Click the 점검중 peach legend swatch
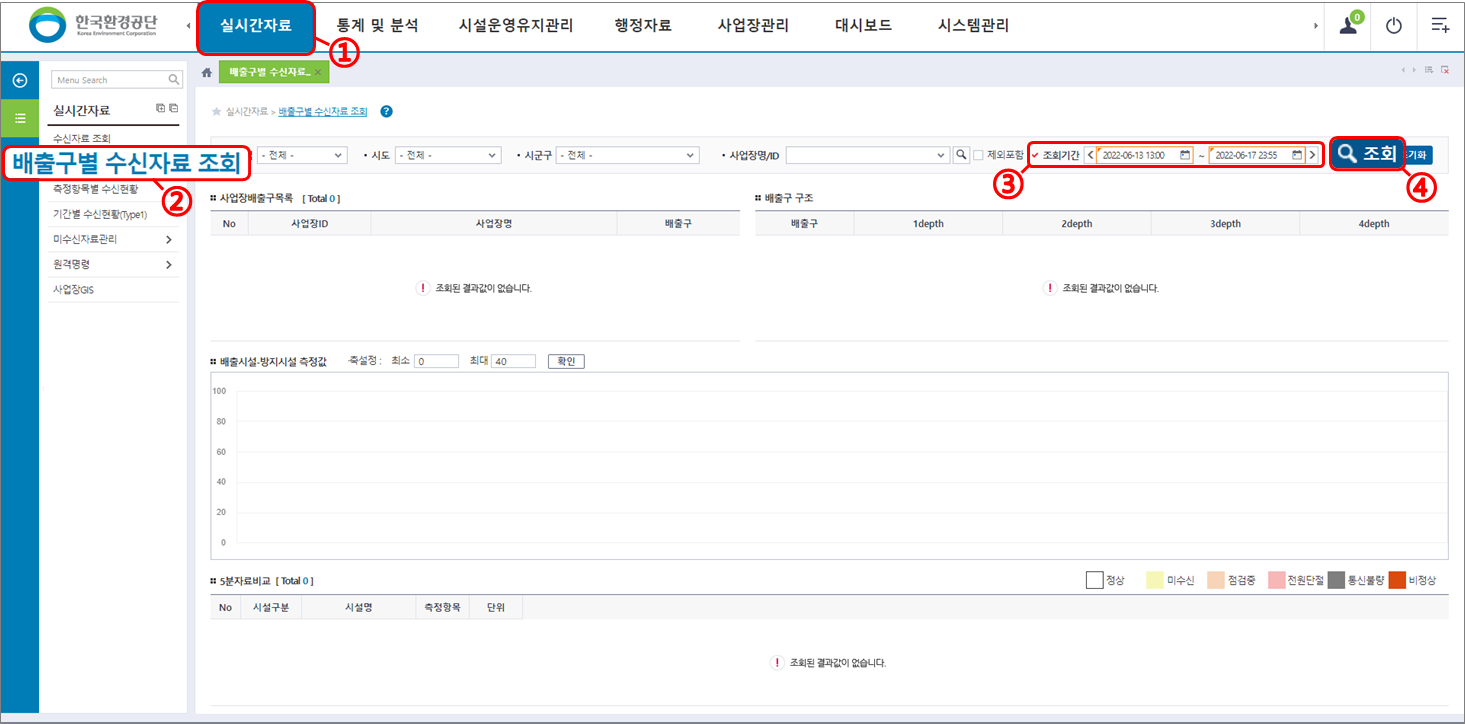The width and height of the screenshot is (1465, 724). pos(1215,580)
